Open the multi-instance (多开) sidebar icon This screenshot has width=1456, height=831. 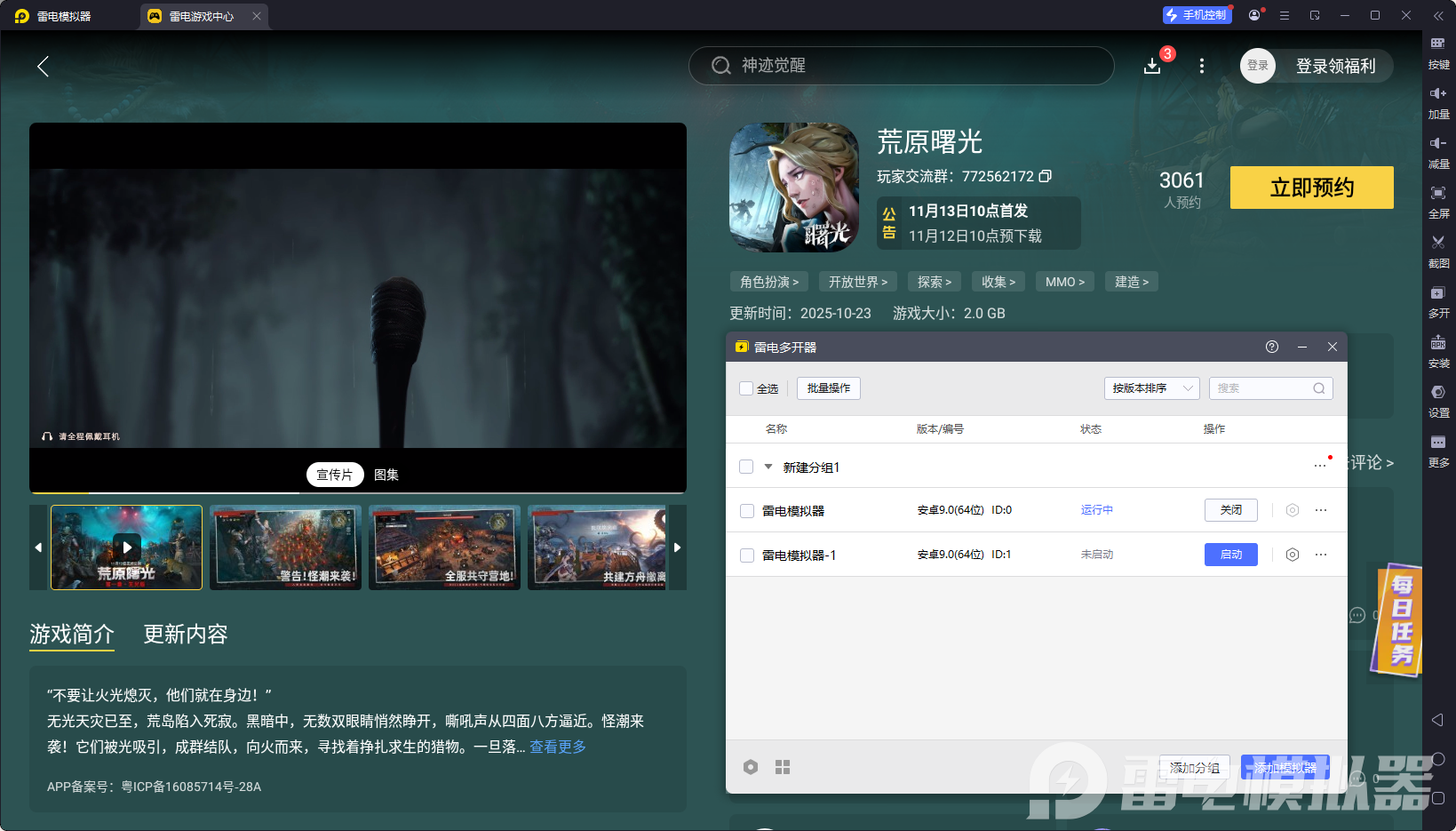1437,293
